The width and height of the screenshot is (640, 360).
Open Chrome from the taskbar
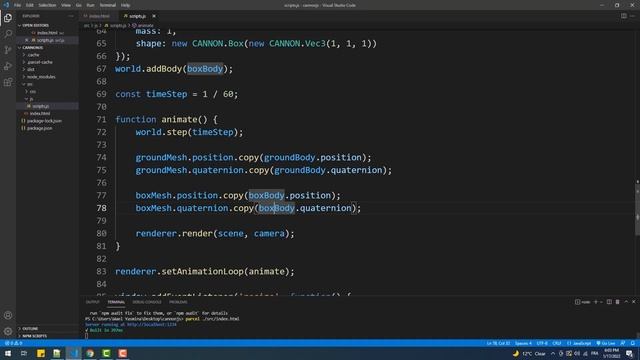90,353
